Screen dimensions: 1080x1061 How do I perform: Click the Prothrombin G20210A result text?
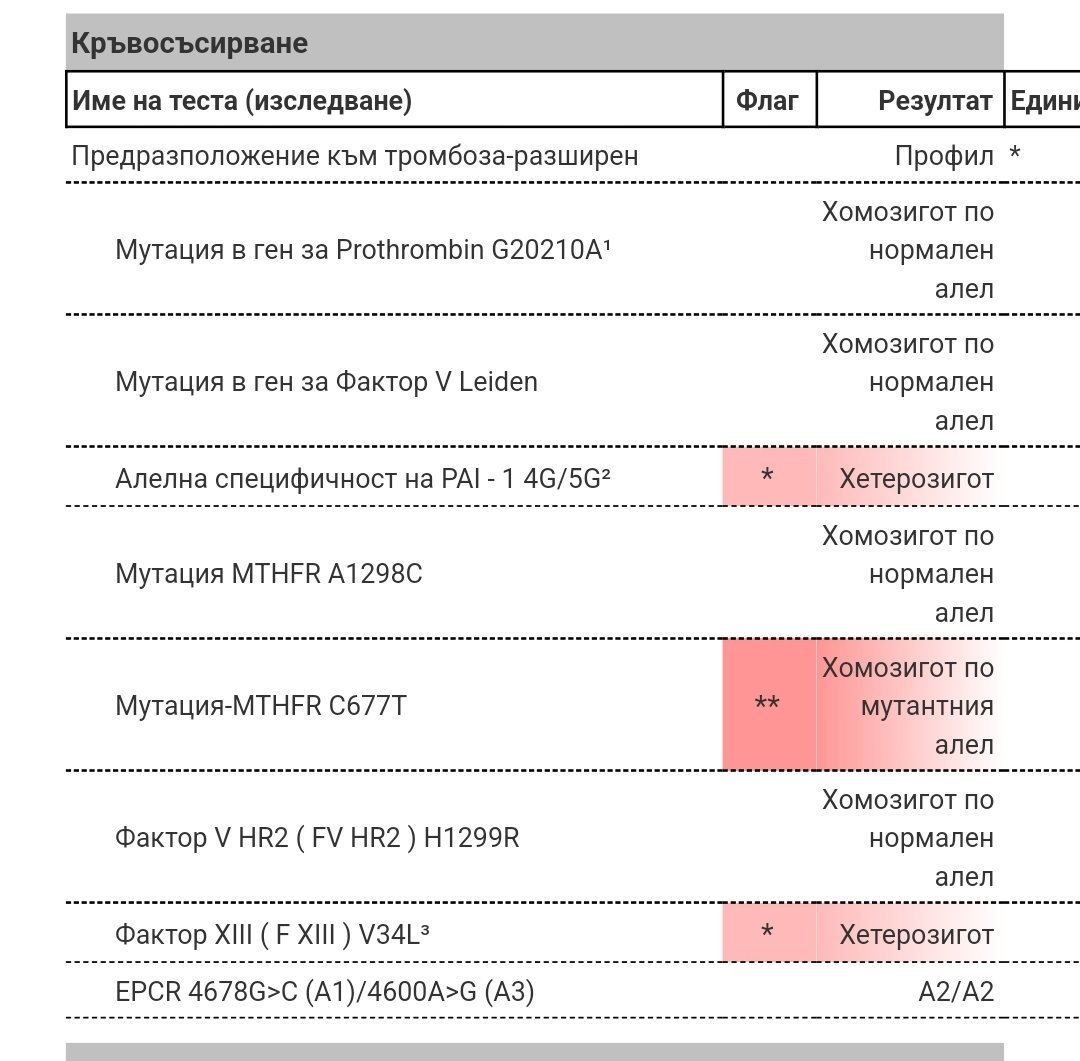909,250
